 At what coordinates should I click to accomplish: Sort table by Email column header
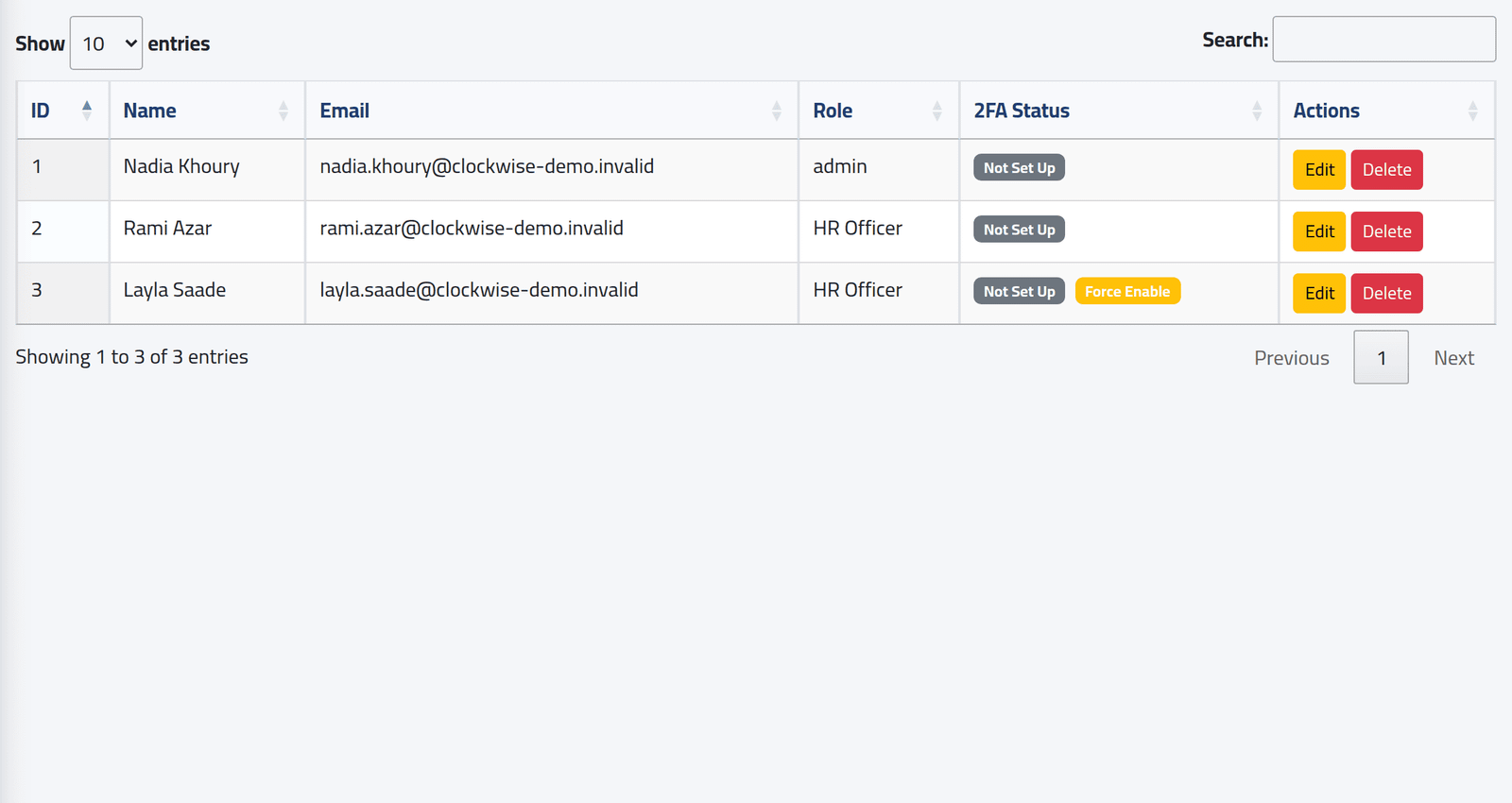(552, 111)
